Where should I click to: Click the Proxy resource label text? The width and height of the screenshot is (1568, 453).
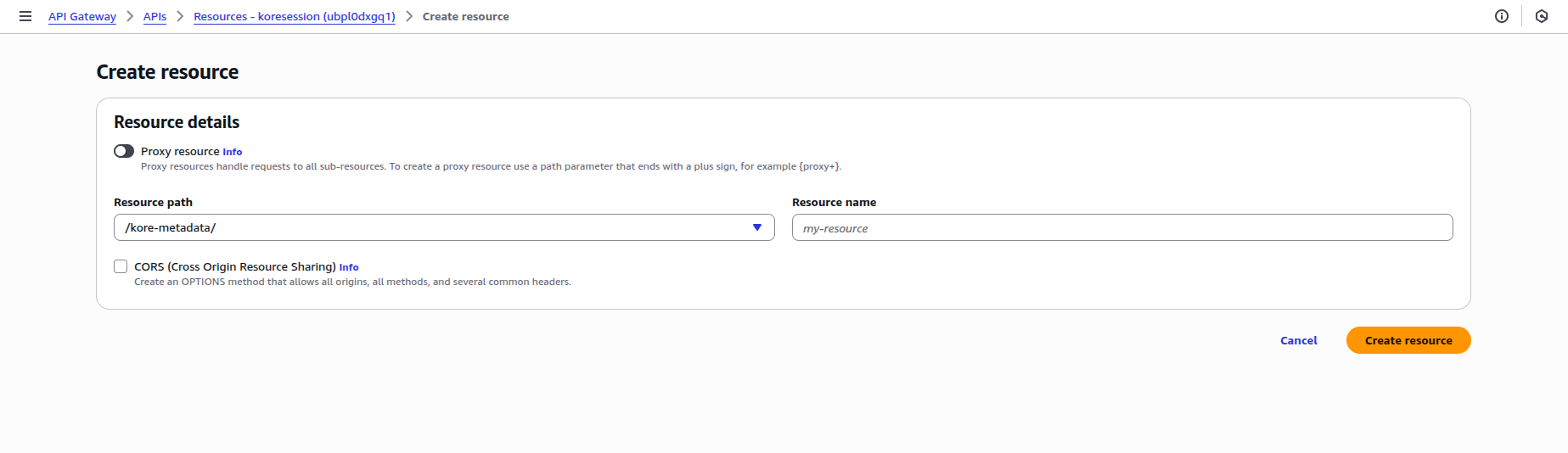(180, 152)
